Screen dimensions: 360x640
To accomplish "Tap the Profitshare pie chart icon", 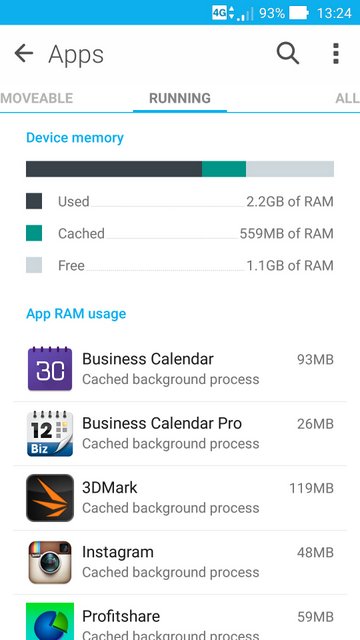I will pos(50,621).
